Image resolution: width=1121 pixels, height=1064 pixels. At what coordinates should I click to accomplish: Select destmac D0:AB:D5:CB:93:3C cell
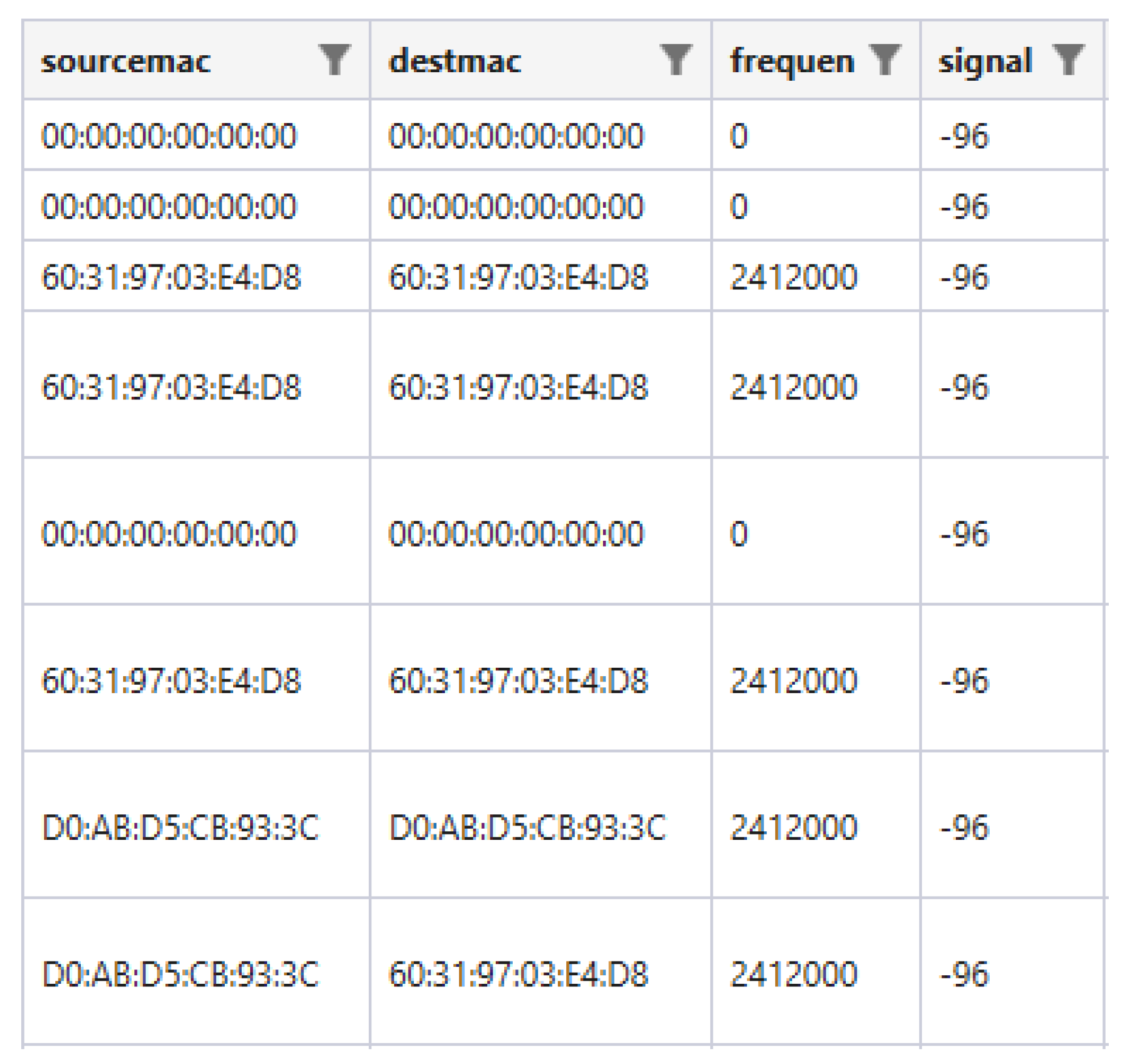point(528,828)
